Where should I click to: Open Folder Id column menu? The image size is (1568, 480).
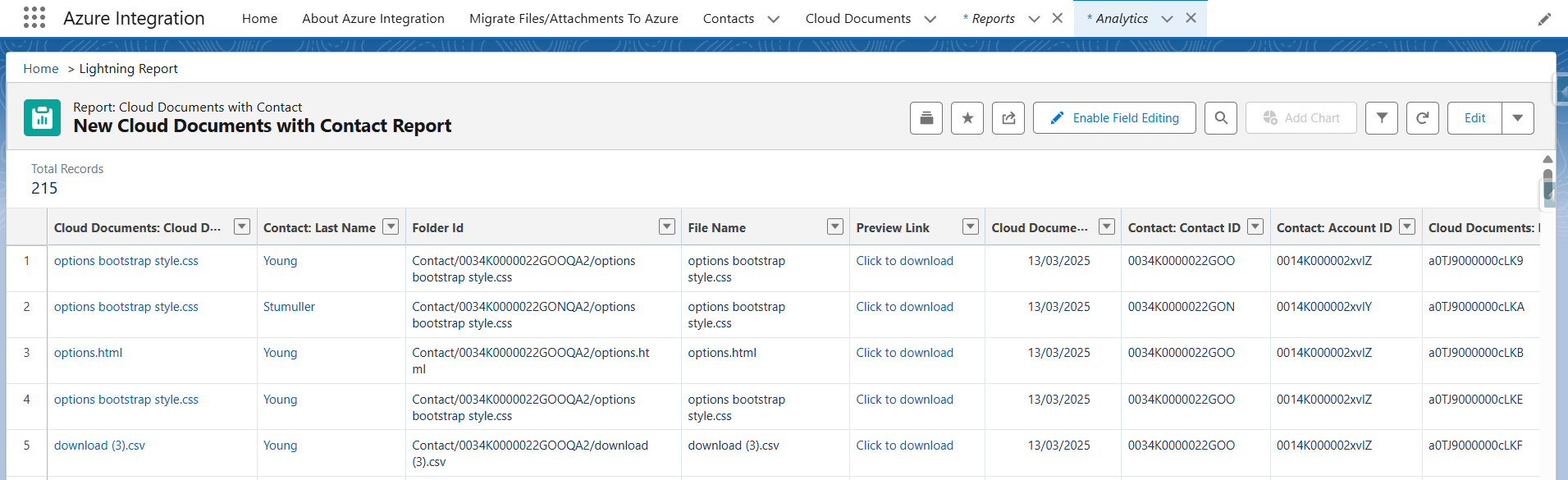(x=667, y=226)
